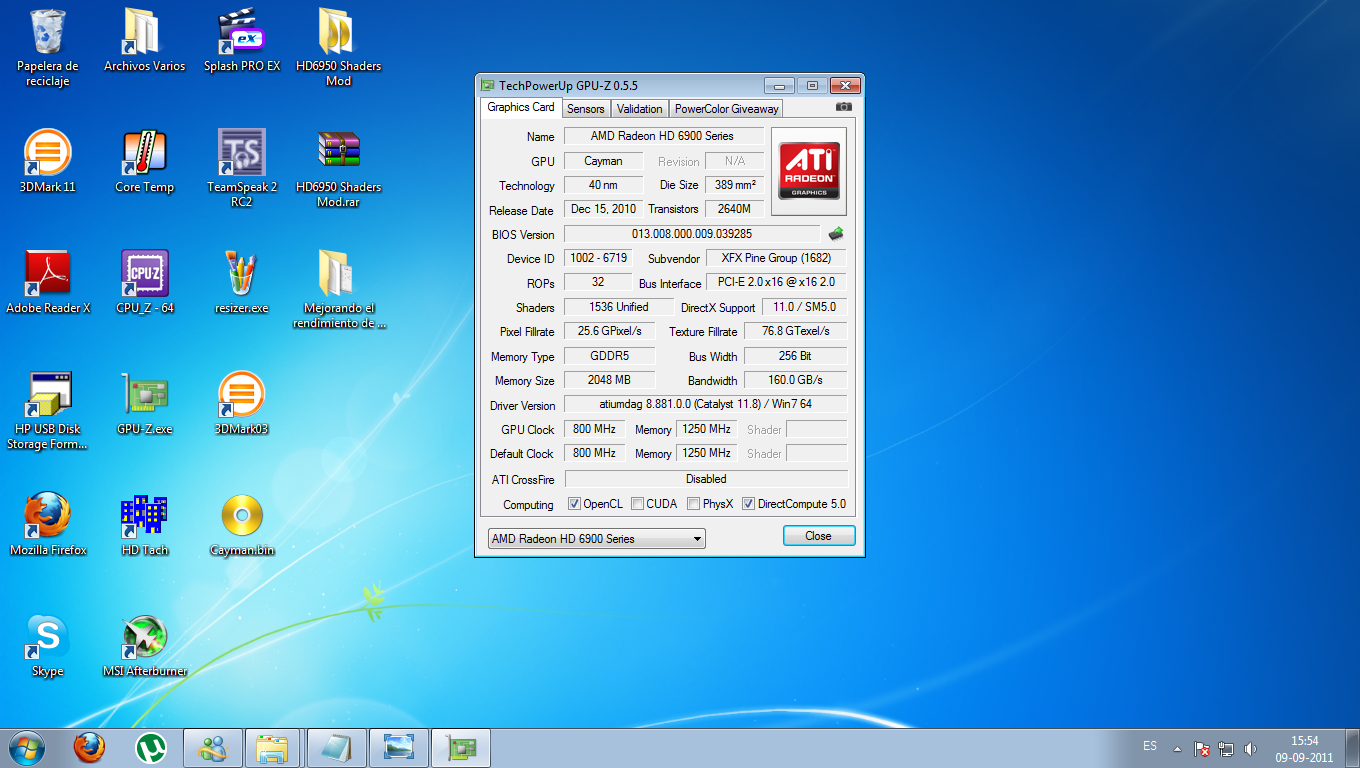The width and height of the screenshot is (1360, 768).
Task: Open the Validation tab
Action: pyautogui.click(x=640, y=109)
